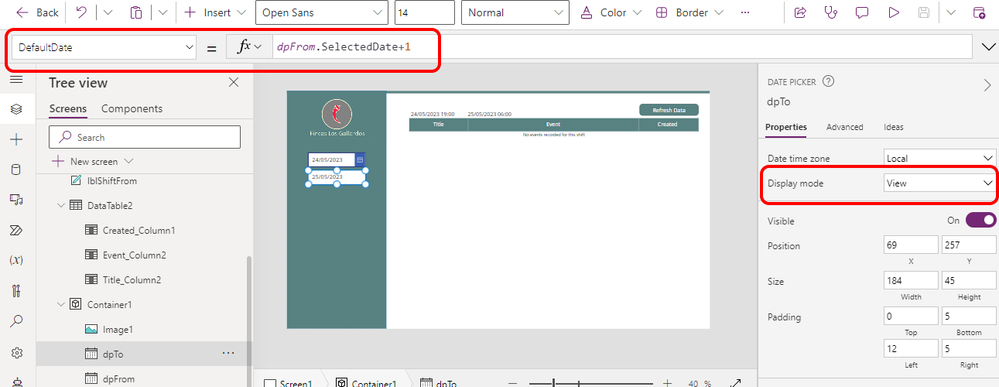
Task: Undo the last action
Action: click(81, 12)
